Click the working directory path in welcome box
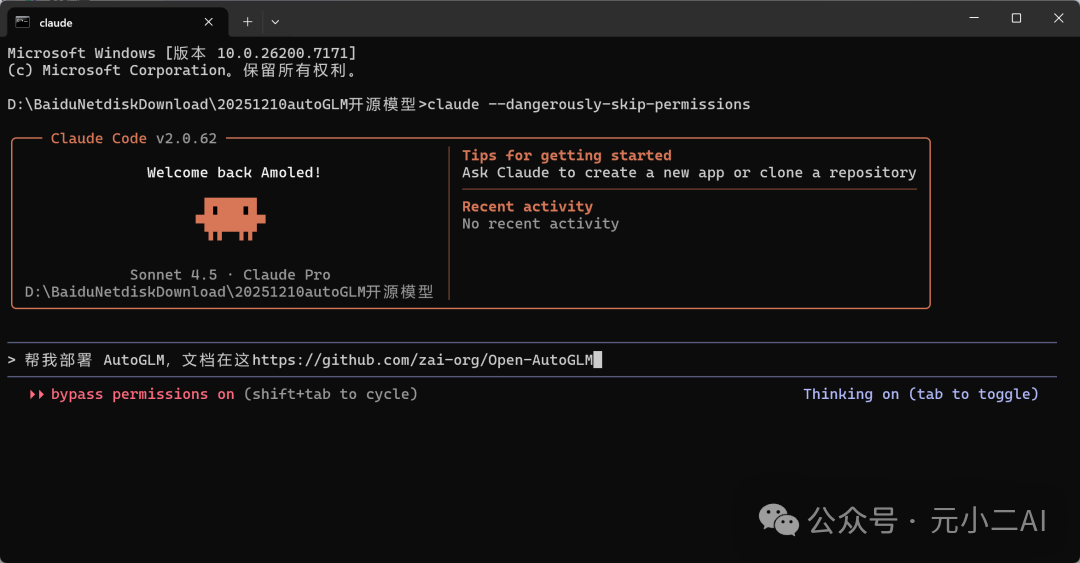 point(229,291)
